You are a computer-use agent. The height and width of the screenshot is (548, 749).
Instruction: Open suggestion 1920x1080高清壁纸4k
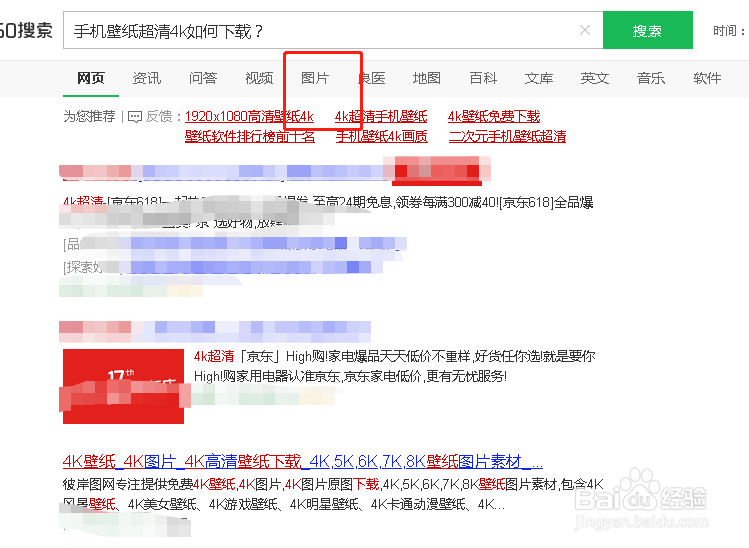pyautogui.click(x=249, y=116)
